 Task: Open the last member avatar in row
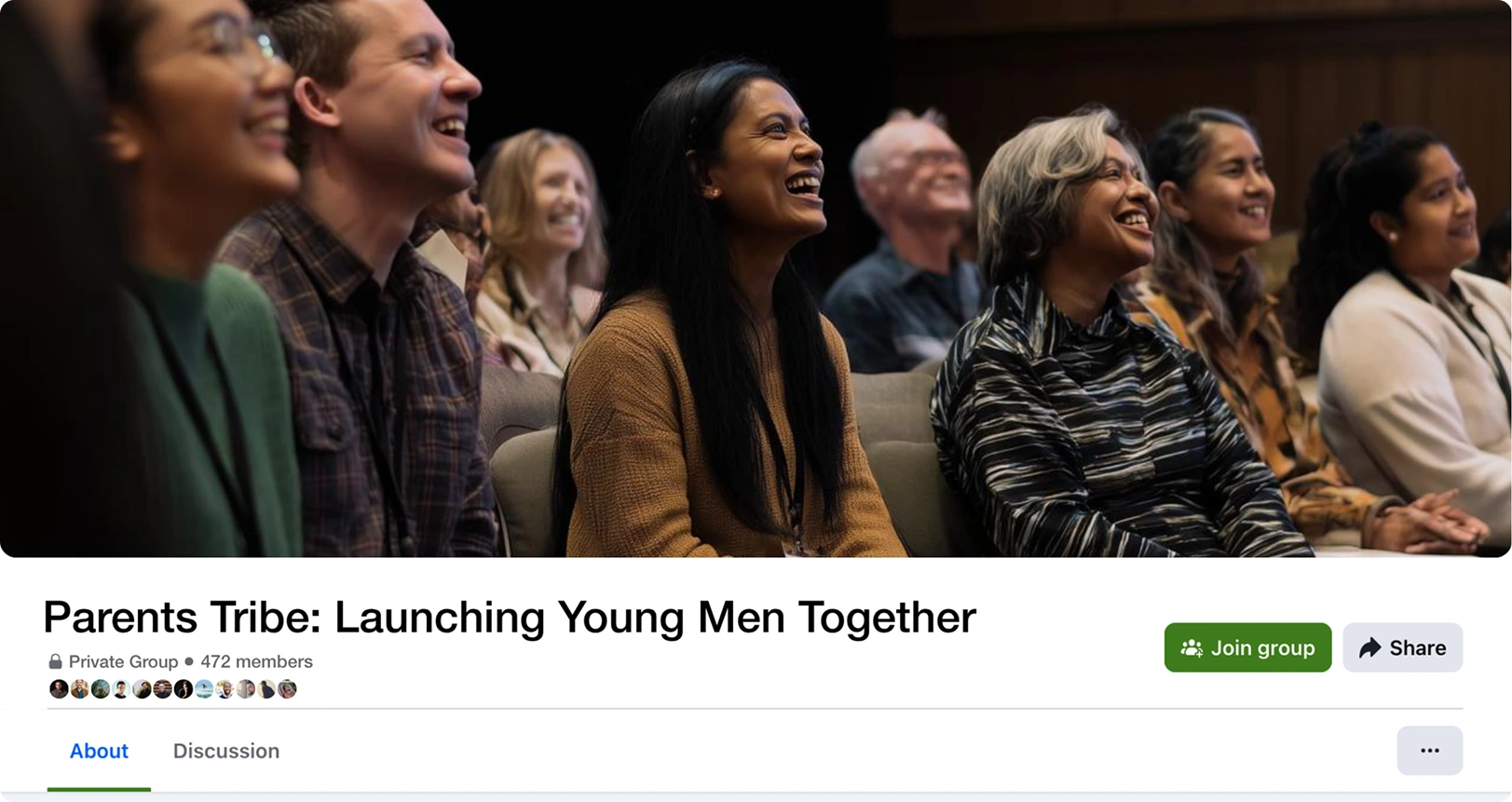coord(287,689)
